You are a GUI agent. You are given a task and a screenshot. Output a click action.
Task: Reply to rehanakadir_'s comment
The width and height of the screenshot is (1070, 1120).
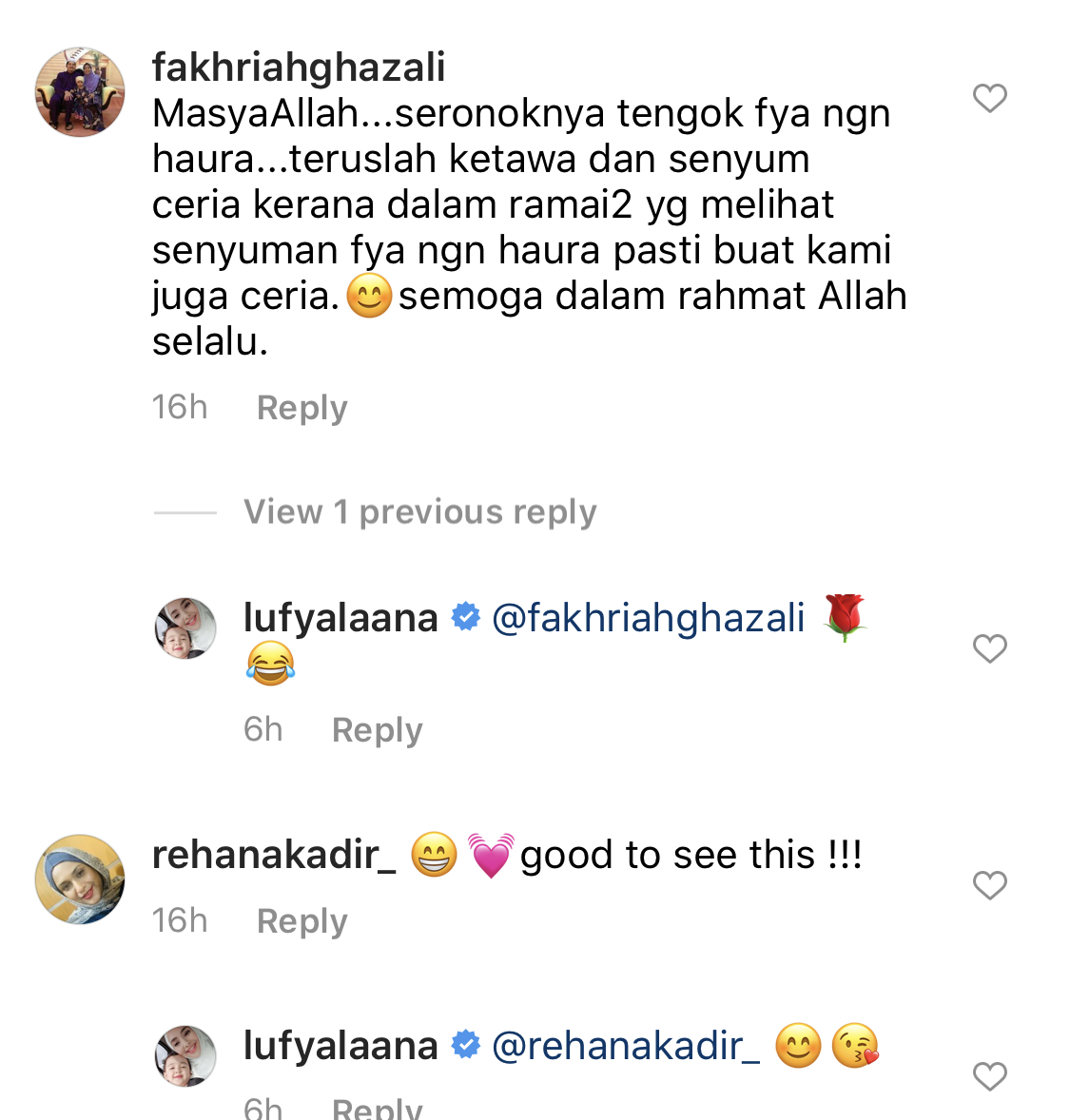(302, 920)
